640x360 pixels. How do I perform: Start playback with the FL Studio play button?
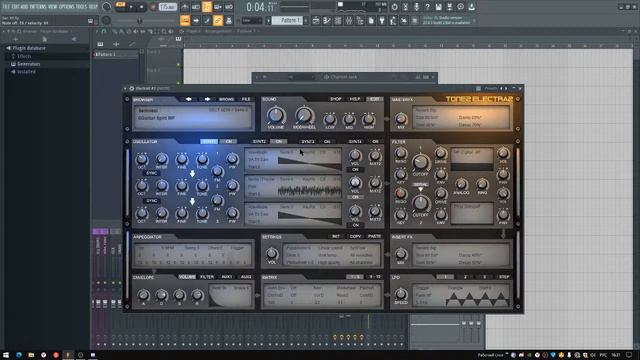(x=131, y=7)
